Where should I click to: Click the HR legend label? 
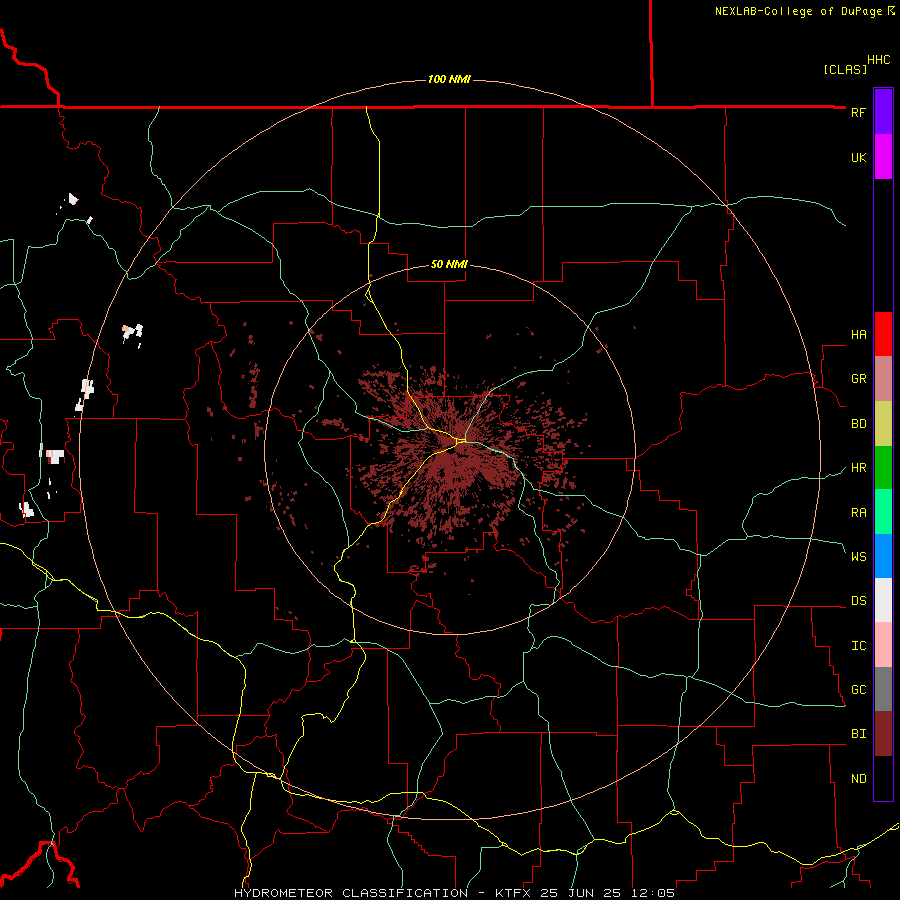pyautogui.click(x=858, y=468)
